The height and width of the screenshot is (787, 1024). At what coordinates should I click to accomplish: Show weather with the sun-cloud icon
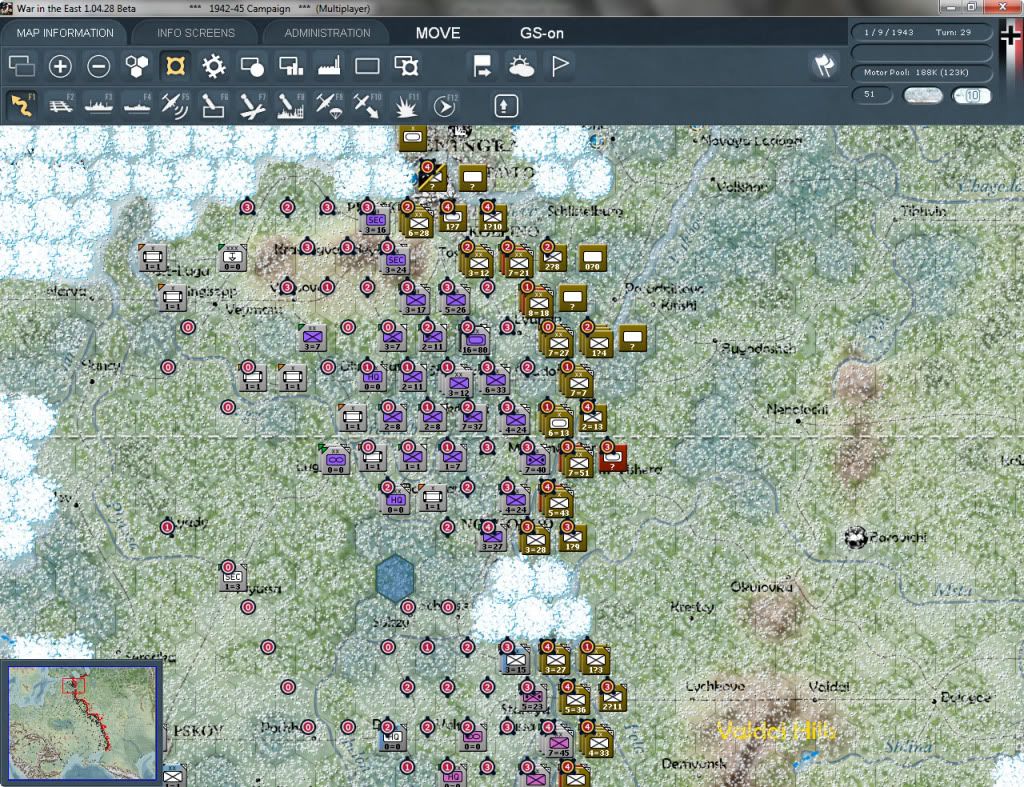click(x=521, y=66)
